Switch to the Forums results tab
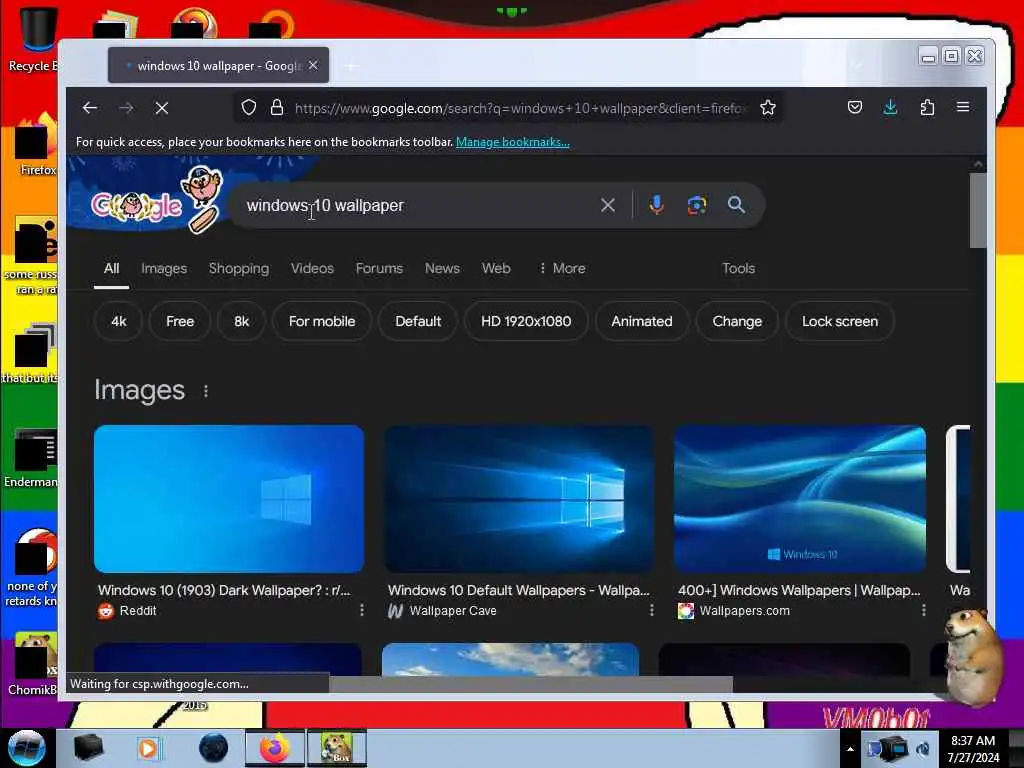 point(379,268)
